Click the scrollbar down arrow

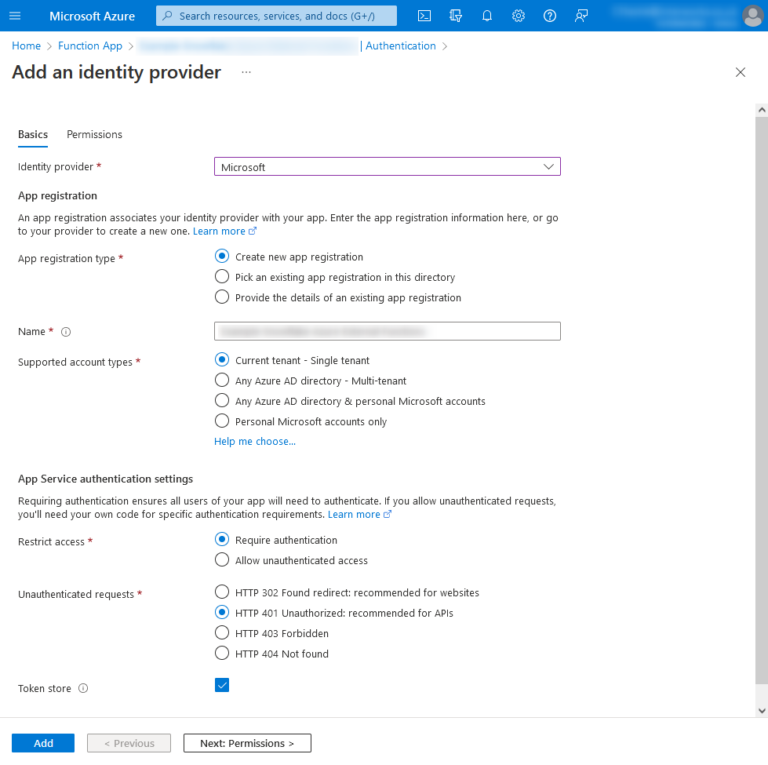762,711
